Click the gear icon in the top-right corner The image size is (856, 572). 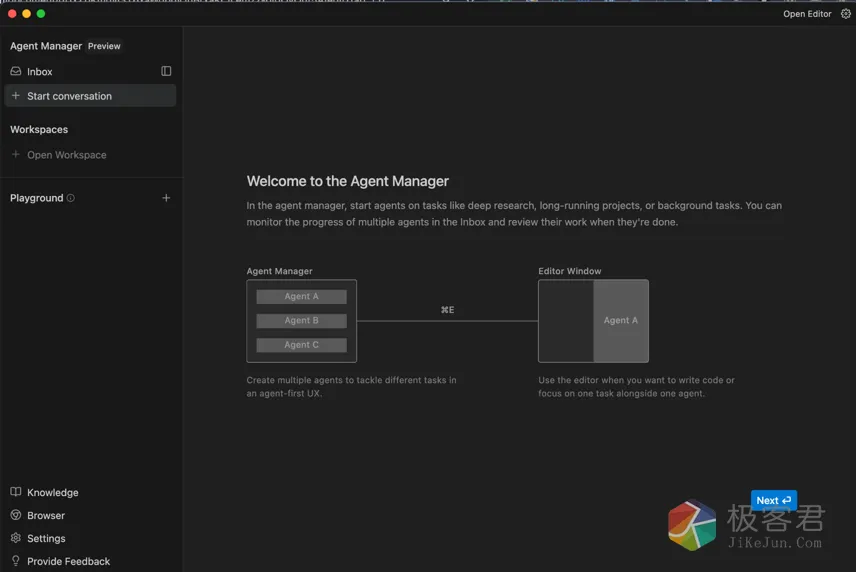(x=845, y=14)
